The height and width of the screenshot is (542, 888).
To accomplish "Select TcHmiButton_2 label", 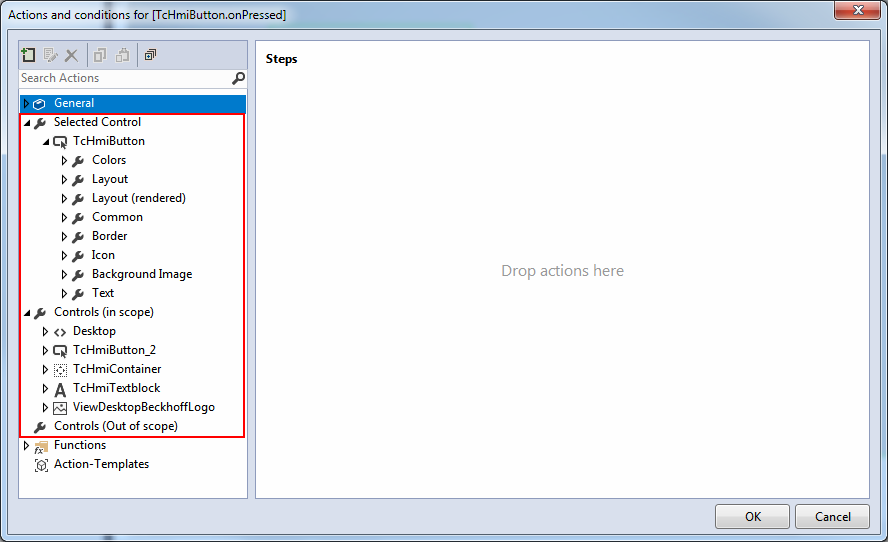I will 114,350.
